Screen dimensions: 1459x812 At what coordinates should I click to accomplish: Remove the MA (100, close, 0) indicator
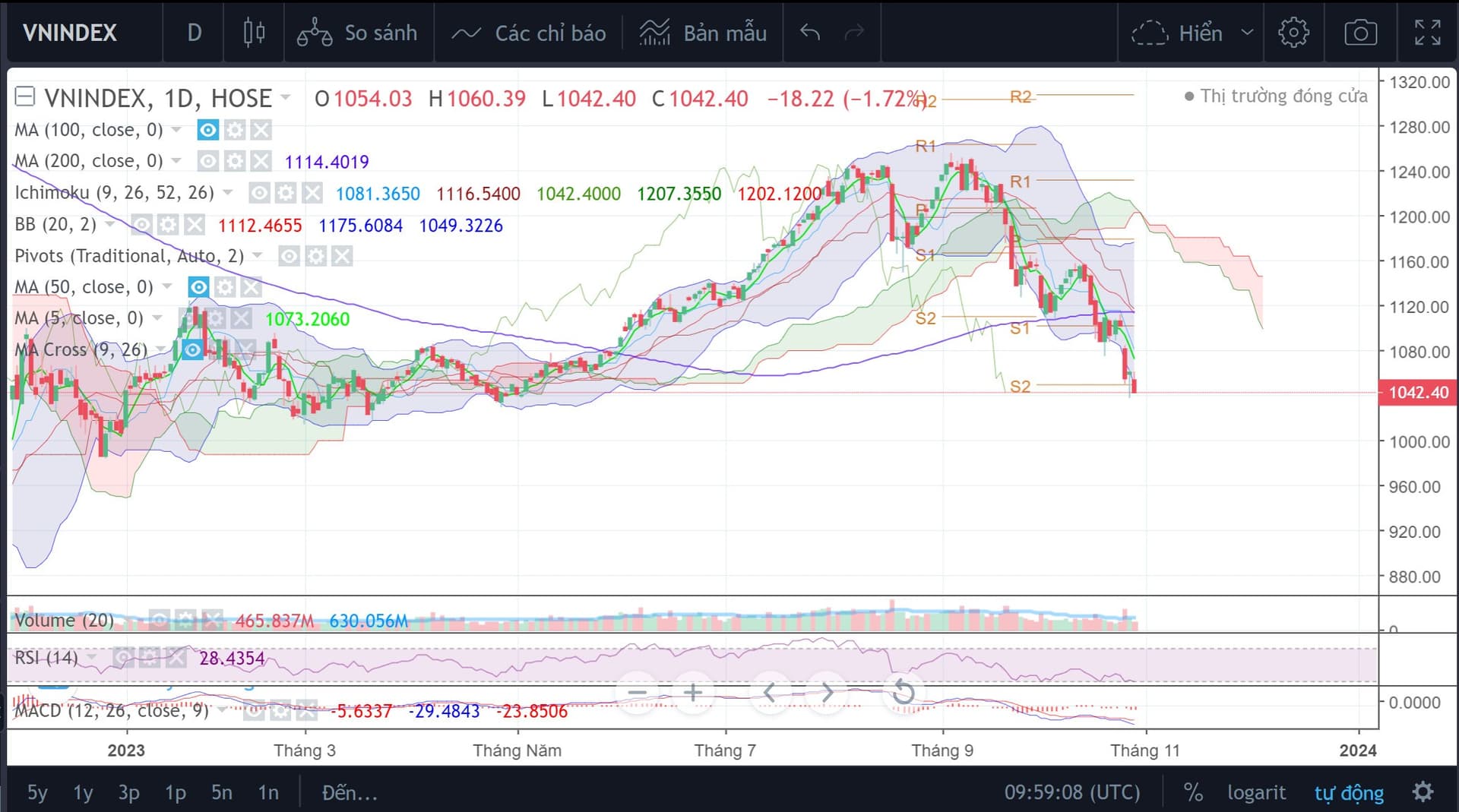(x=261, y=130)
